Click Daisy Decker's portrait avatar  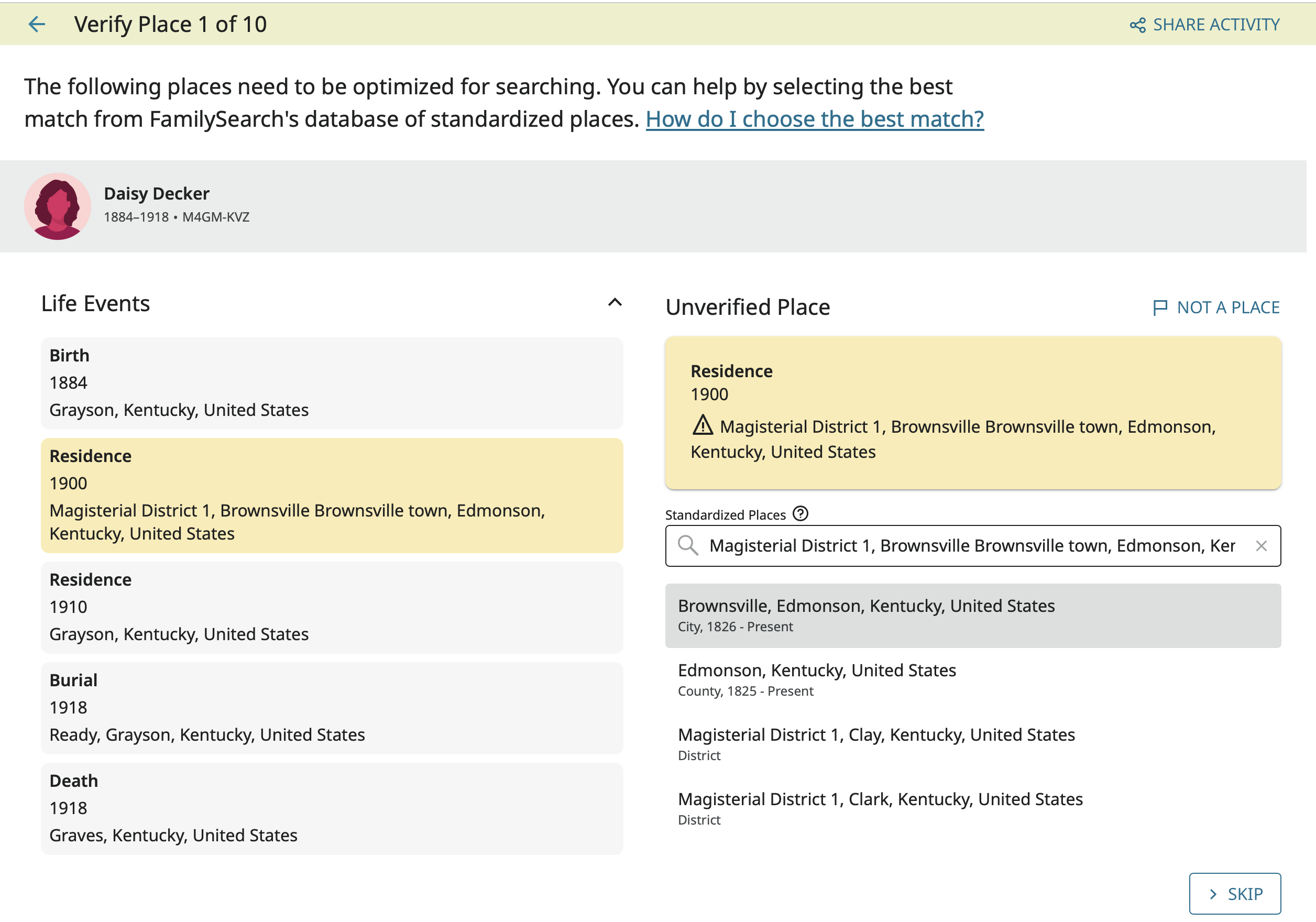[x=57, y=206]
